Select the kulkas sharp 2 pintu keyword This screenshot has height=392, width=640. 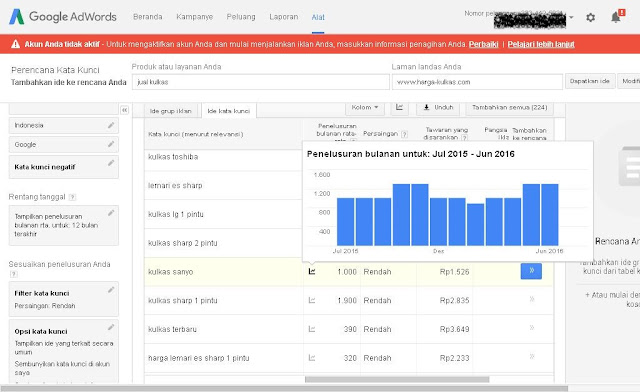(182, 243)
